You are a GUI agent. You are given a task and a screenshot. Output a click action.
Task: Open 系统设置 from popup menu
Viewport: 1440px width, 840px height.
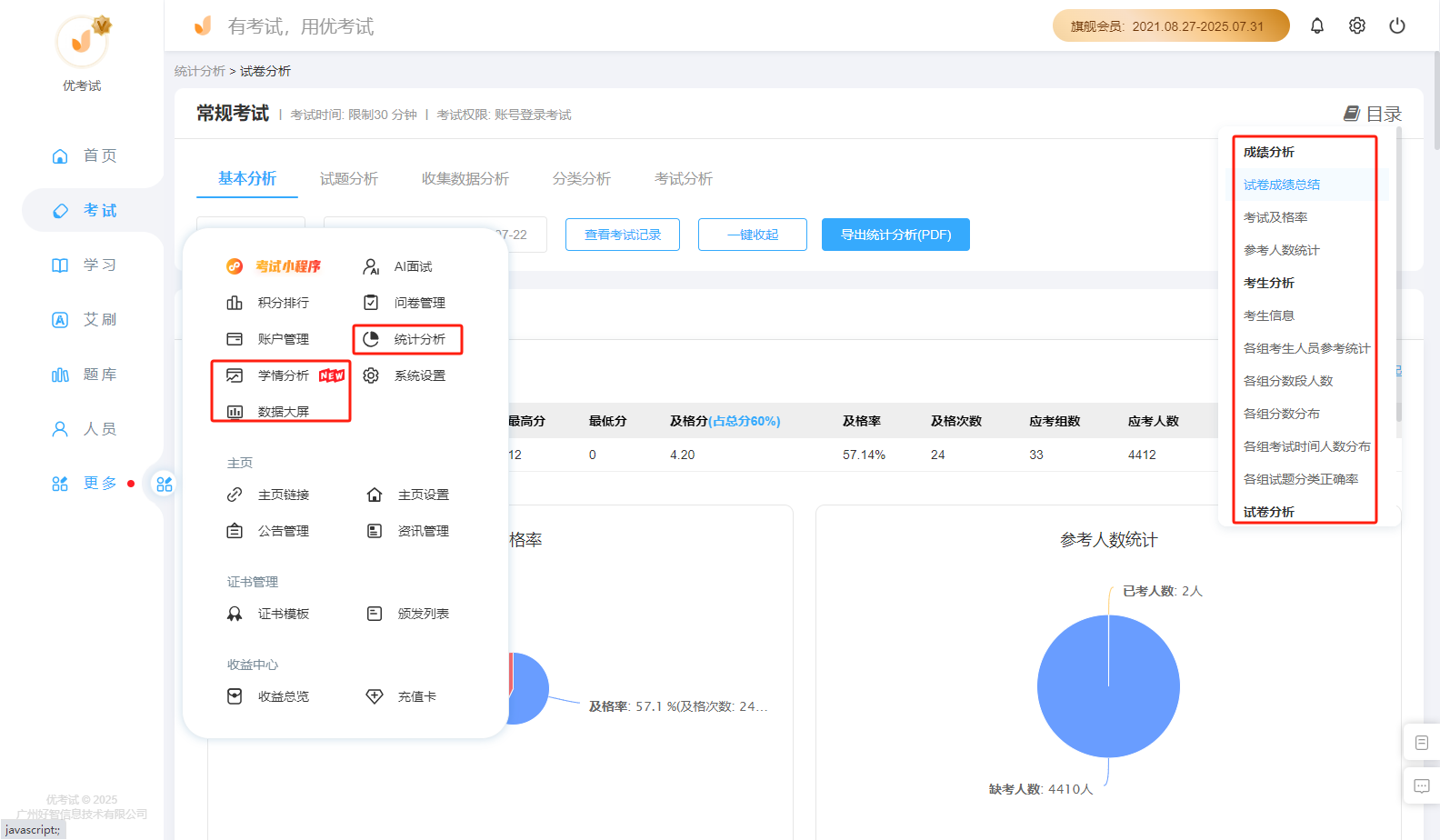(405, 375)
